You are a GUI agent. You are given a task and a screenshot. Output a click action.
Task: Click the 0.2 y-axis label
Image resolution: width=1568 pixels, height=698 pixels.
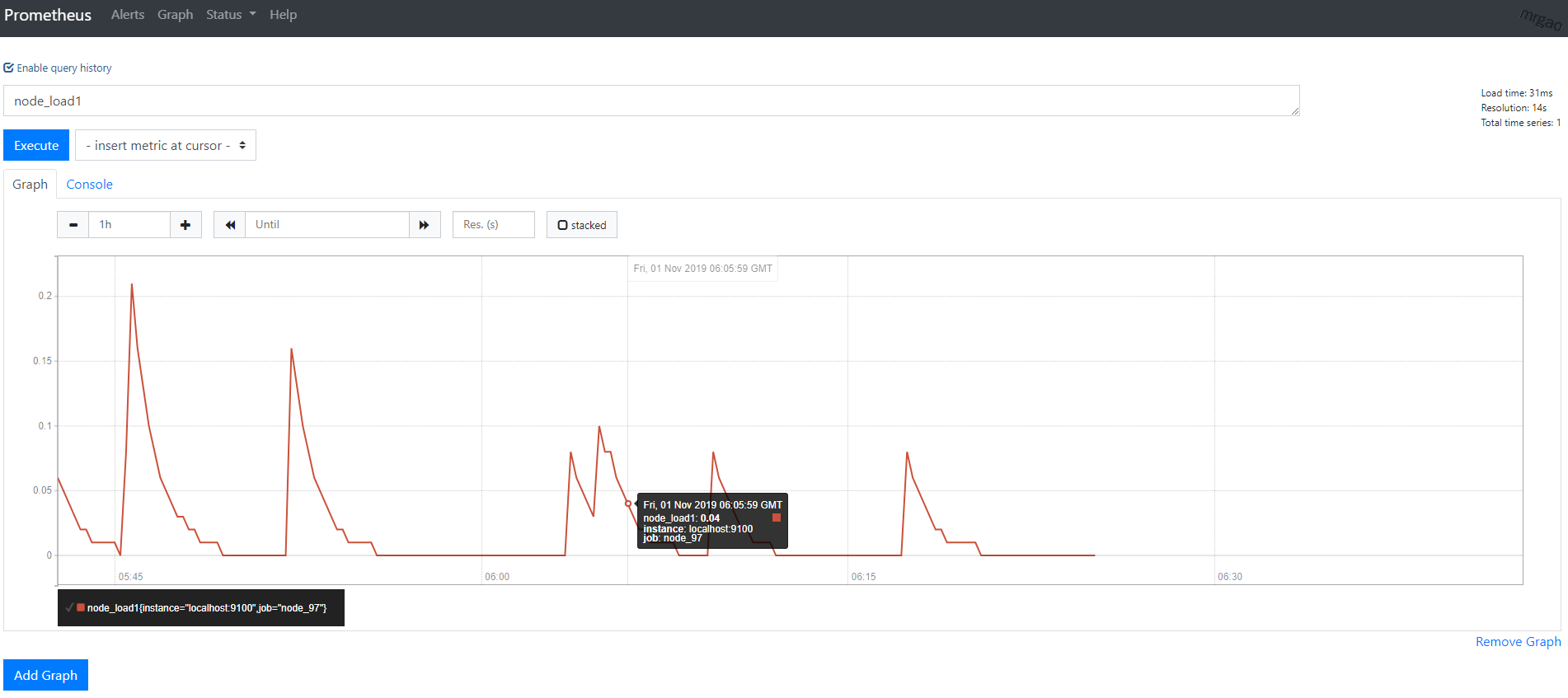tap(45, 296)
